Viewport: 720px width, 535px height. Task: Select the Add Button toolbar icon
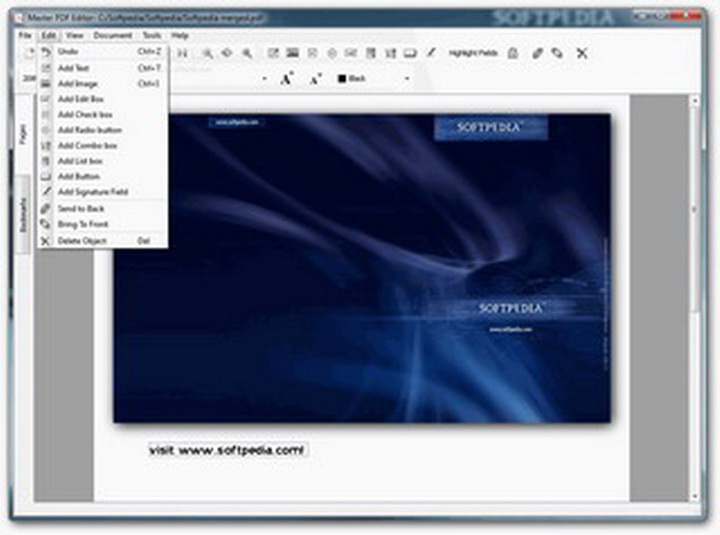(x=410, y=53)
